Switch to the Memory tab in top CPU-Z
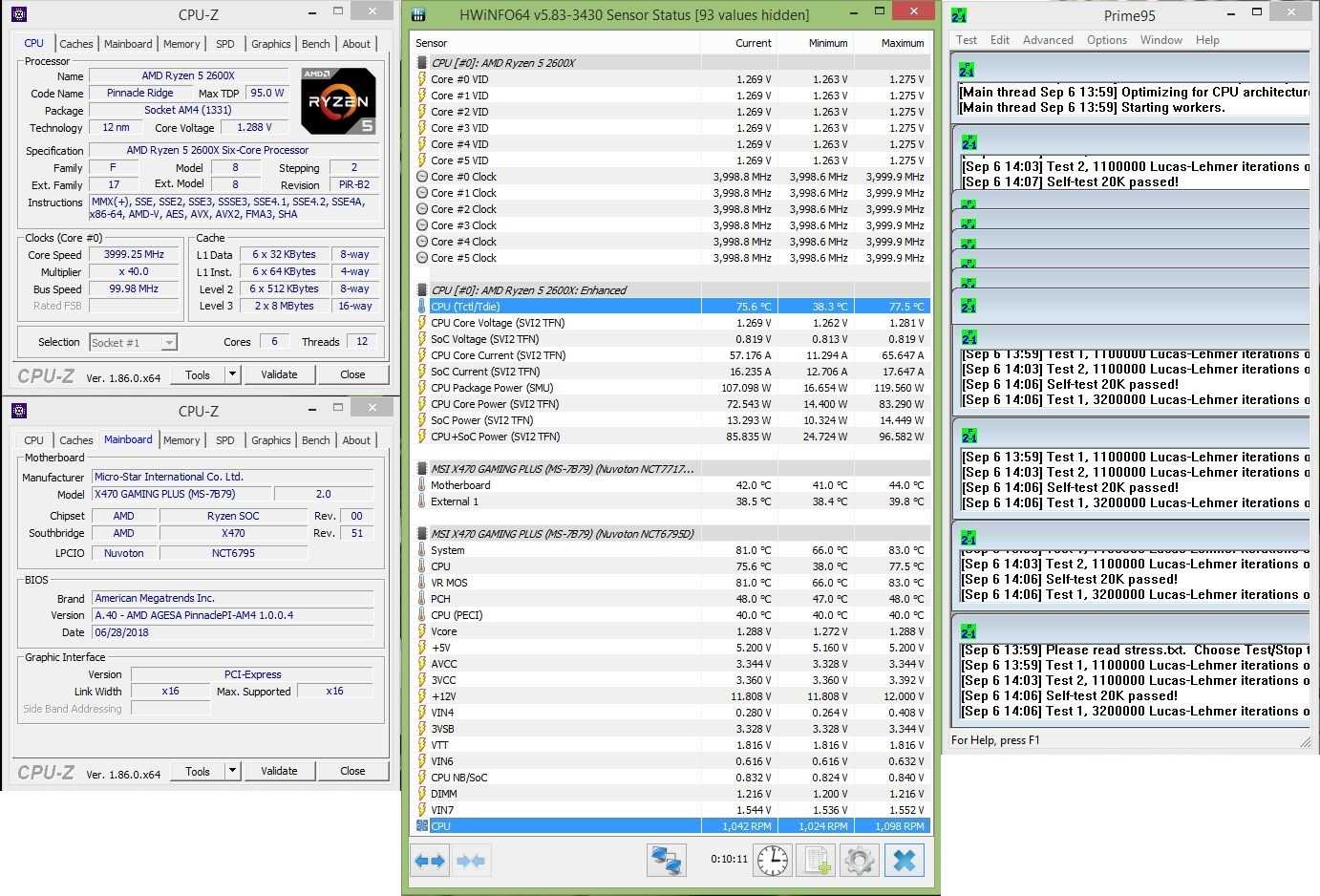 (181, 44)
